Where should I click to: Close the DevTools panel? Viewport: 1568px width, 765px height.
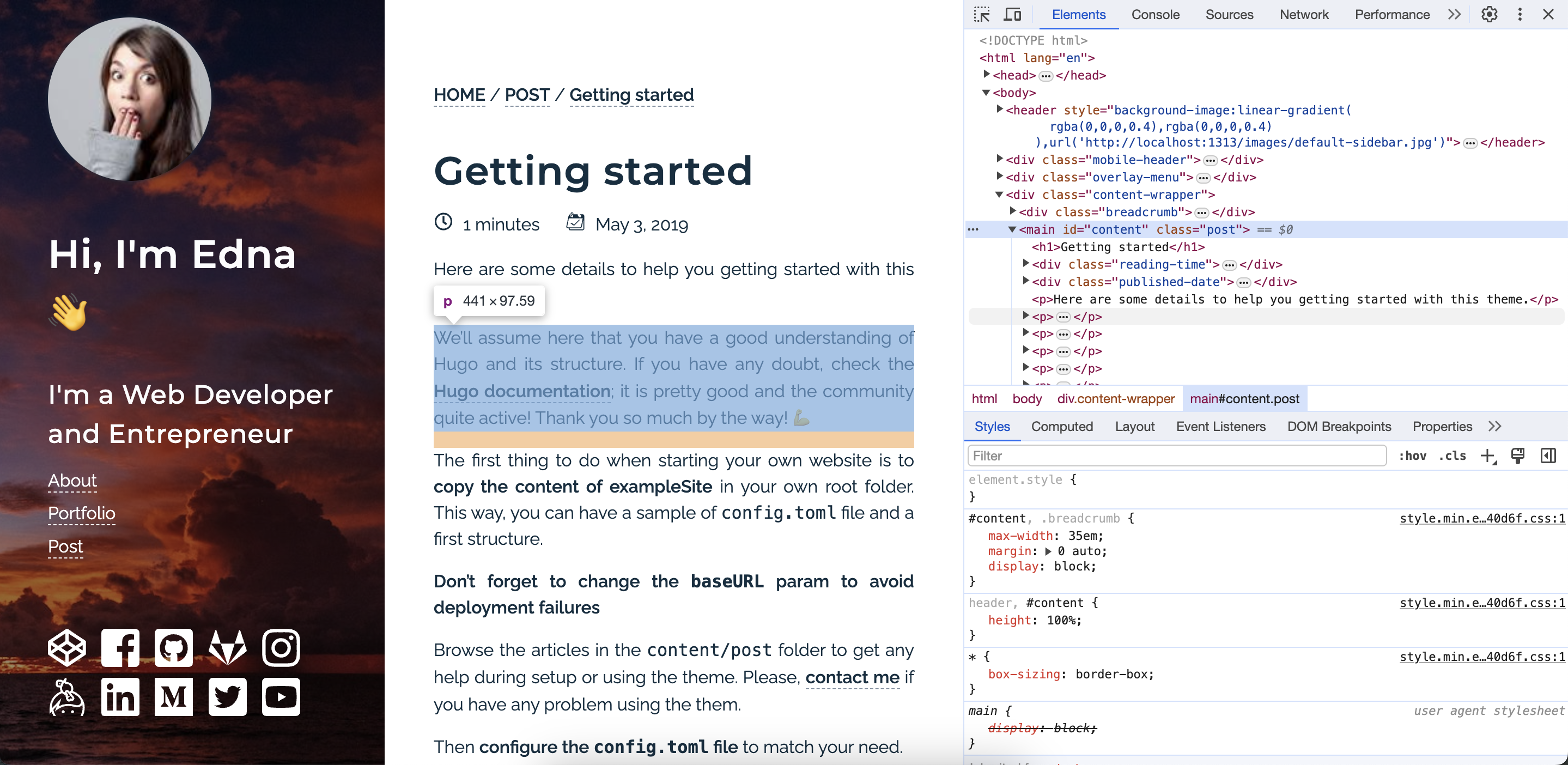click(x=1548, y=15)
